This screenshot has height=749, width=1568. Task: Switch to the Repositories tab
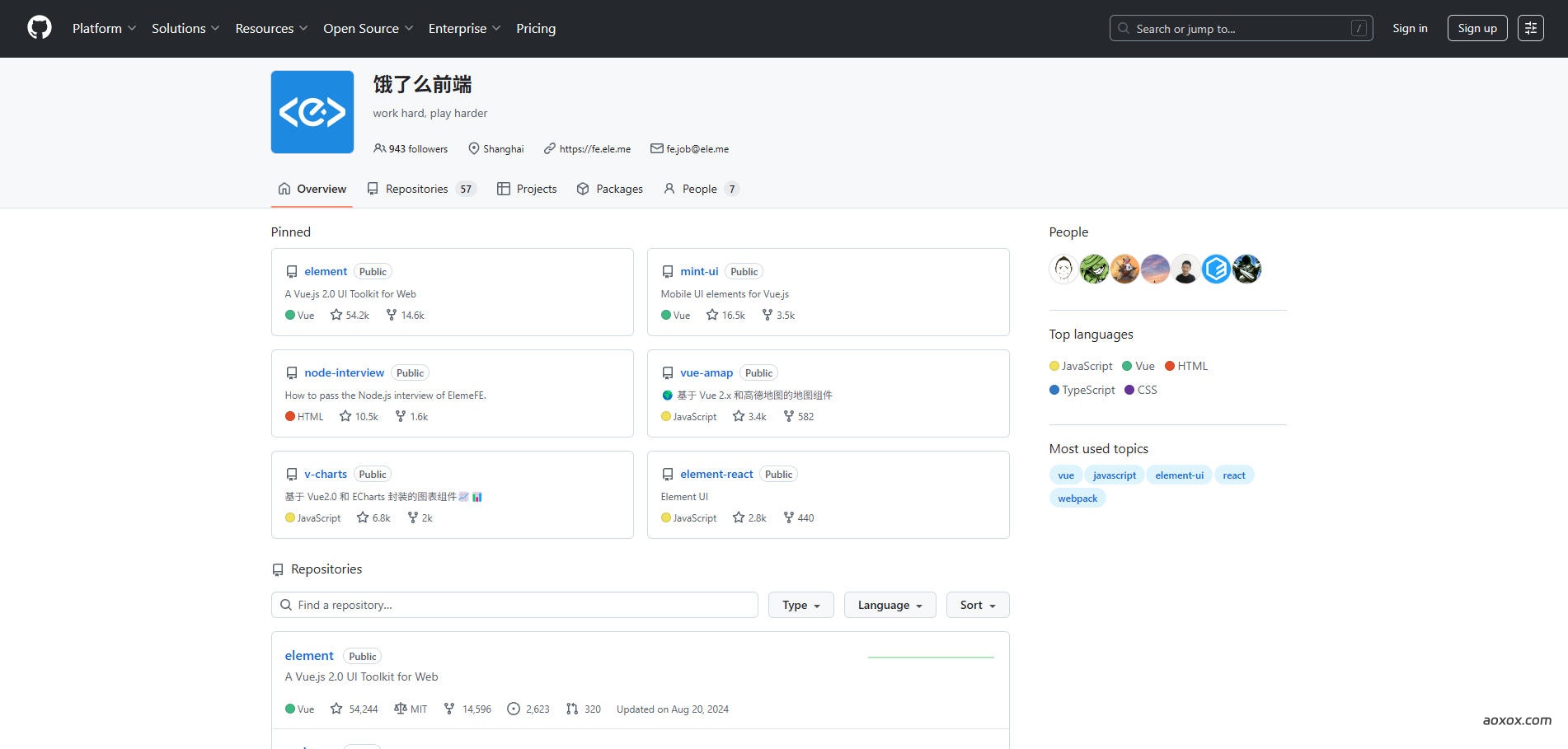point(417,189)
